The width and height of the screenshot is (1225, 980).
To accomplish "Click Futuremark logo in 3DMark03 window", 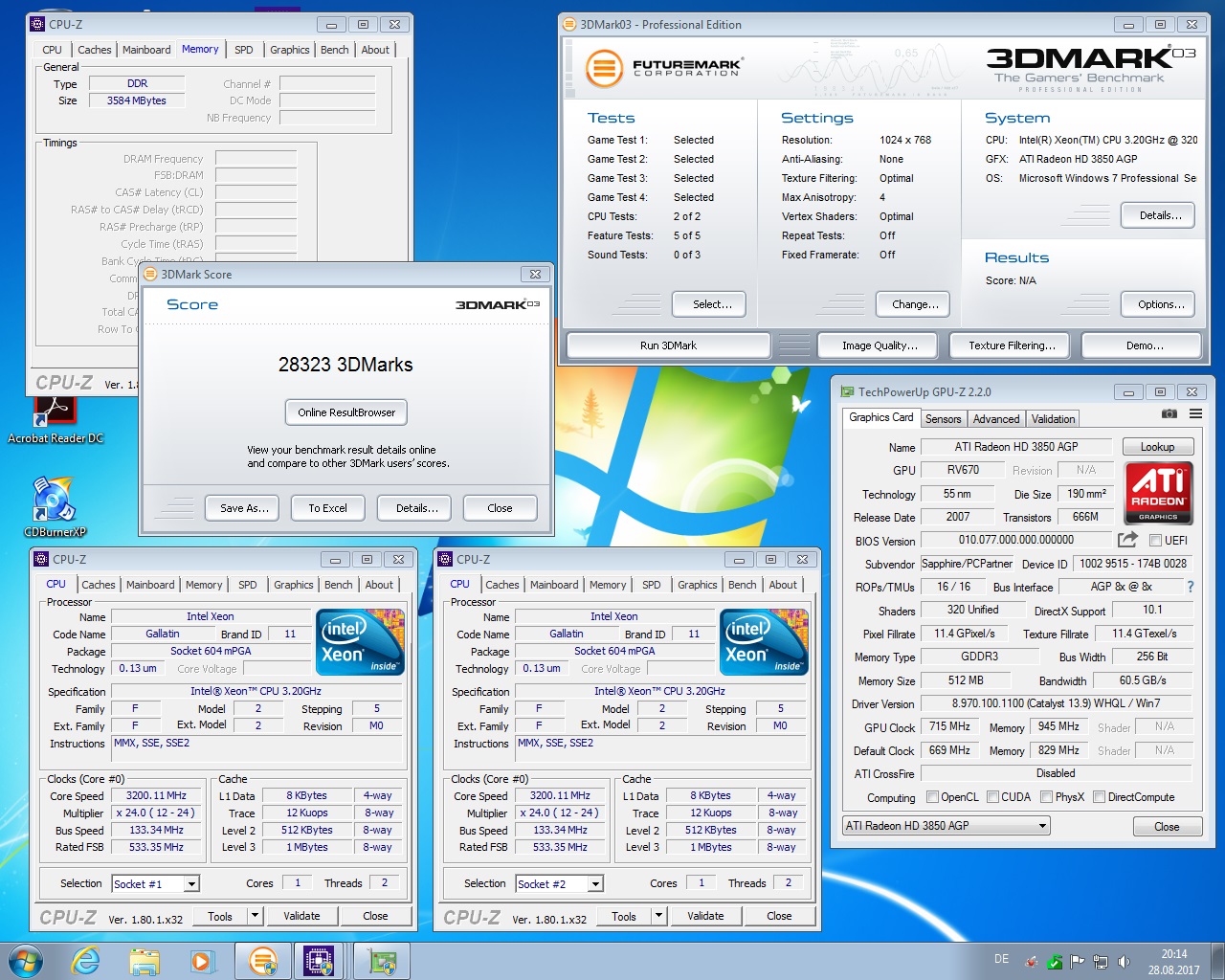I will pos(664,67).
